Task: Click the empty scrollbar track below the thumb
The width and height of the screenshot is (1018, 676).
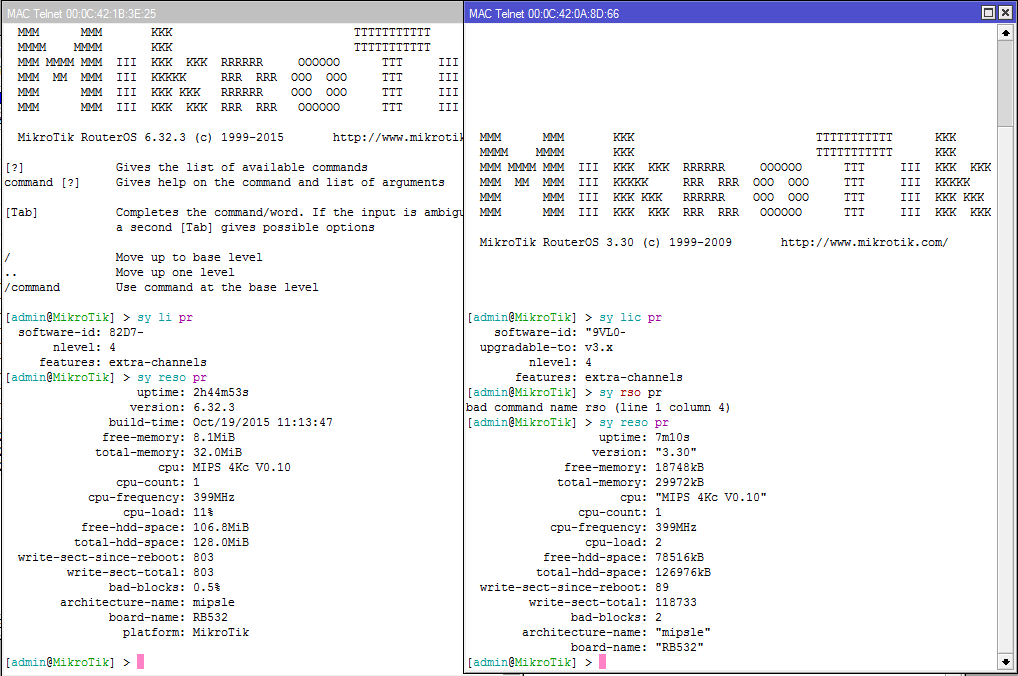Action: pyautogui.click(x=1005, y=390)
